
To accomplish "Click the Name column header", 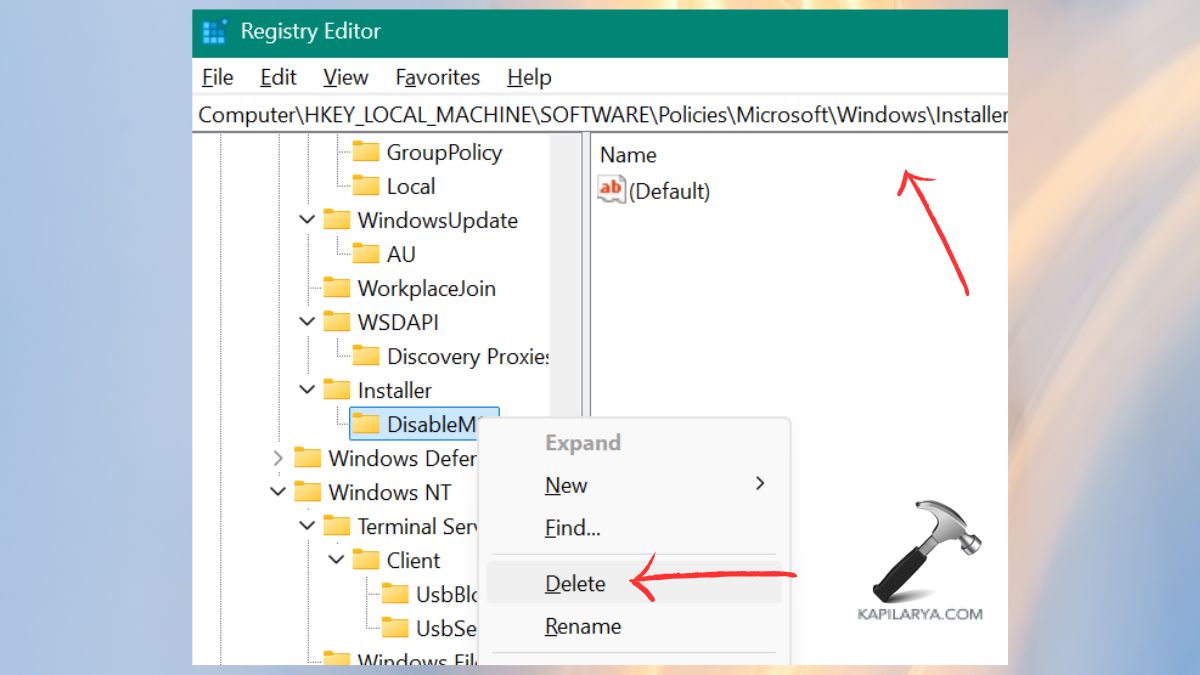I will click(629, 155).
